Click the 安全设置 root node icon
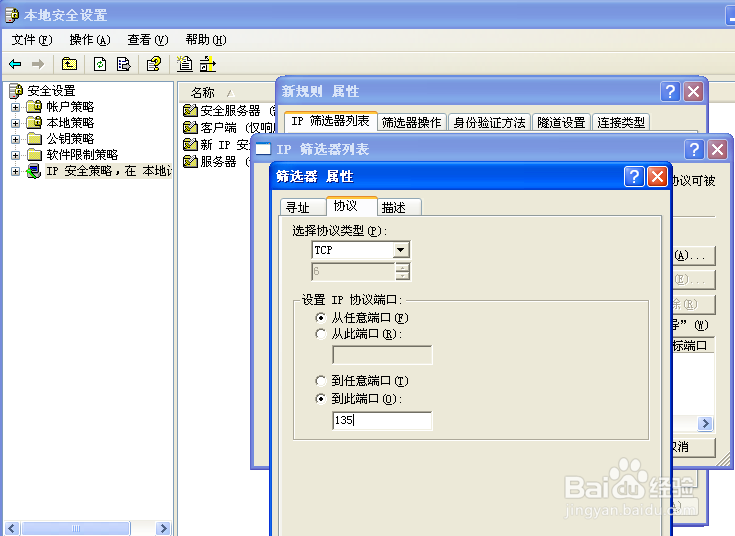The height and width of the screenshot is (536, 735). tap(16, 91)
